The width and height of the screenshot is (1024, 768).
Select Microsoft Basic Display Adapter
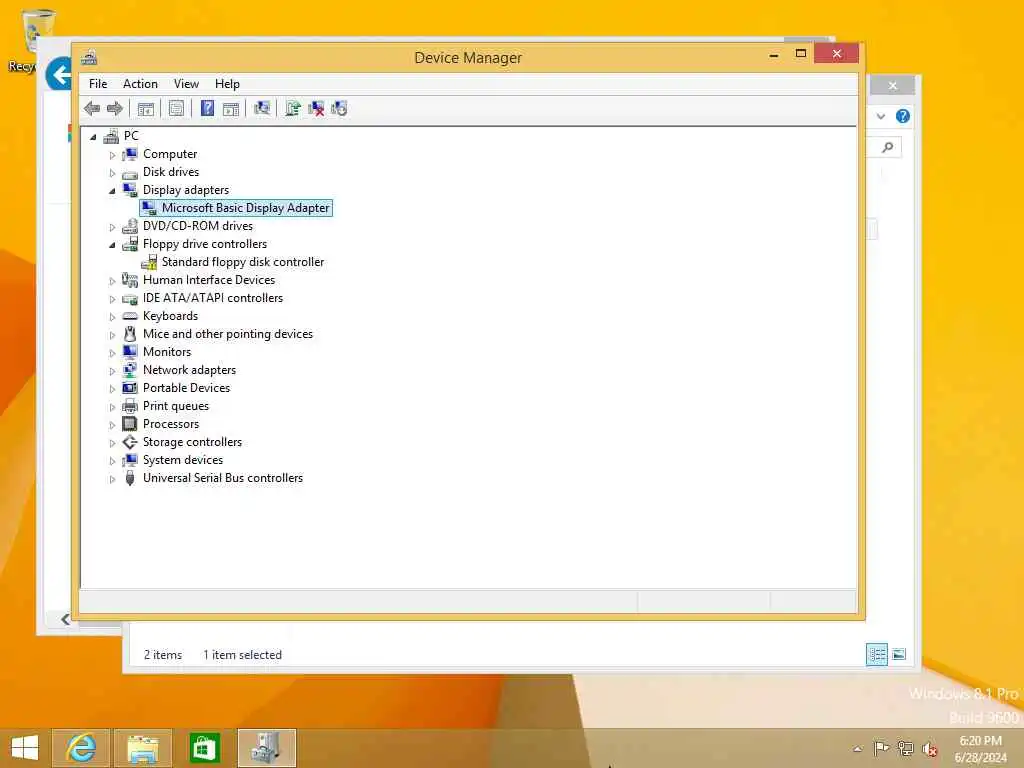click(246, 208)
